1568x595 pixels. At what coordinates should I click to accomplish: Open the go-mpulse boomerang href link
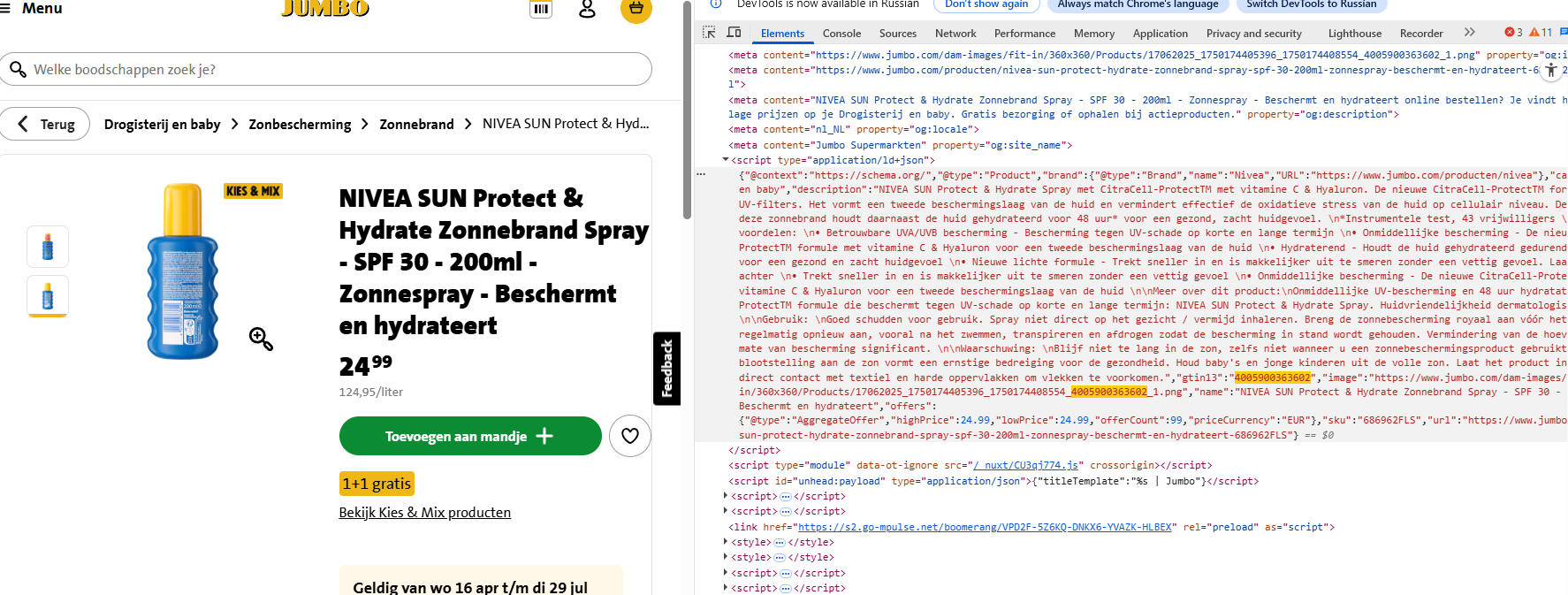coord(986,527)
